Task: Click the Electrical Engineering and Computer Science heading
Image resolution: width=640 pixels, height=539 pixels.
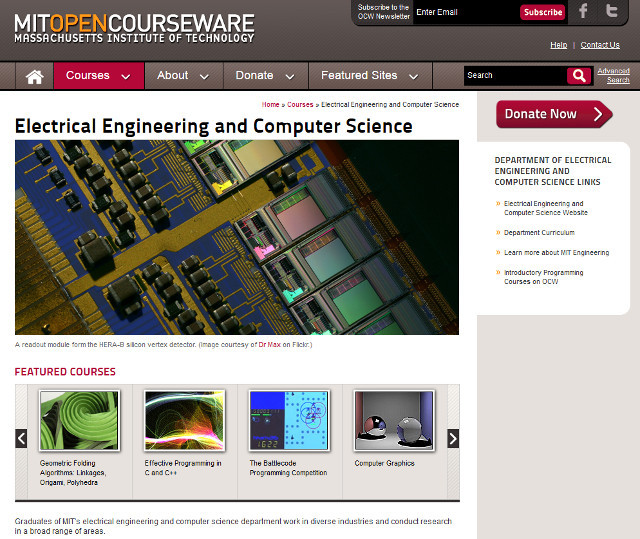Action: 213,126
